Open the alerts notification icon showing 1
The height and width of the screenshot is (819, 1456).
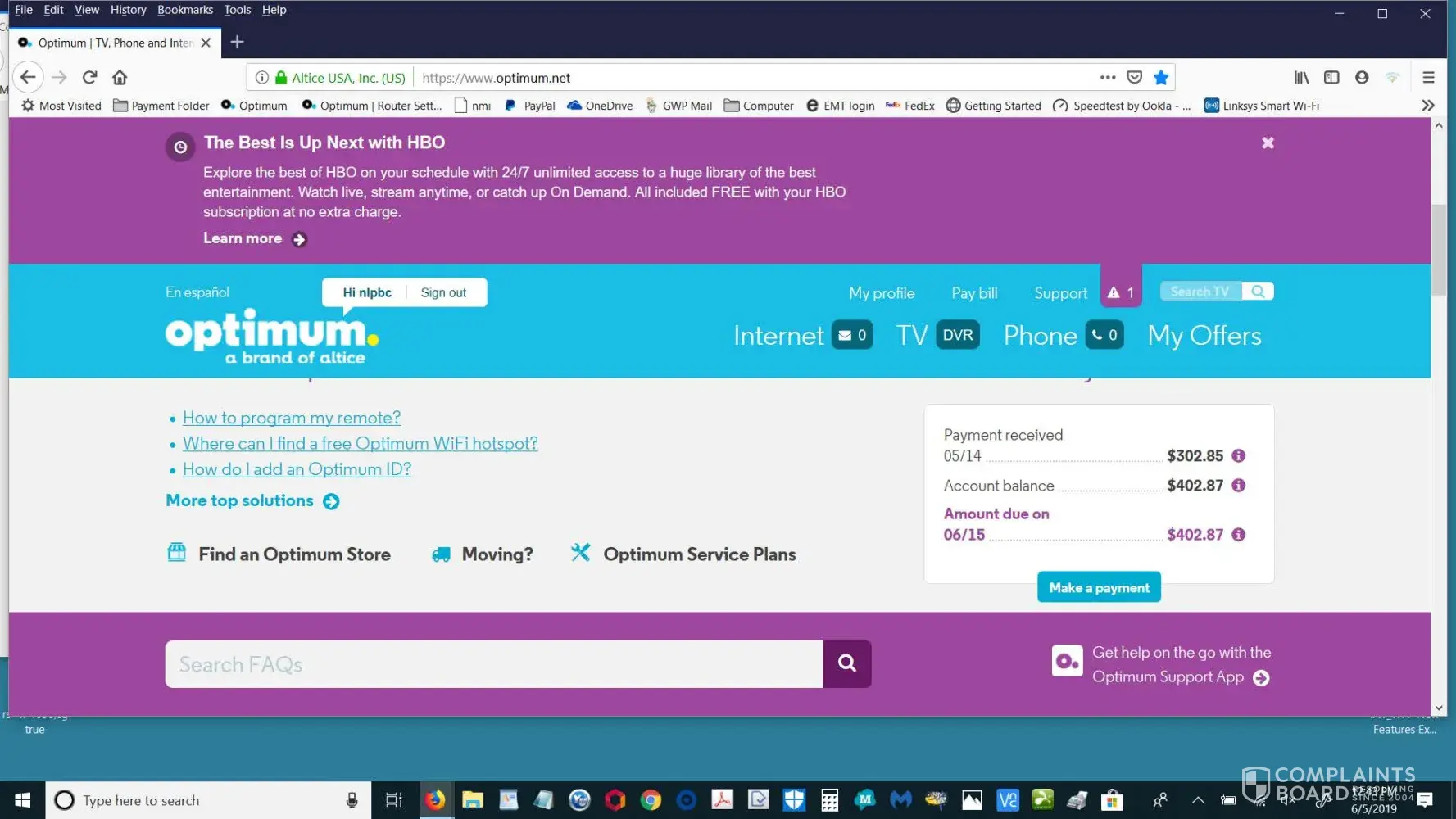point(1120,292)
